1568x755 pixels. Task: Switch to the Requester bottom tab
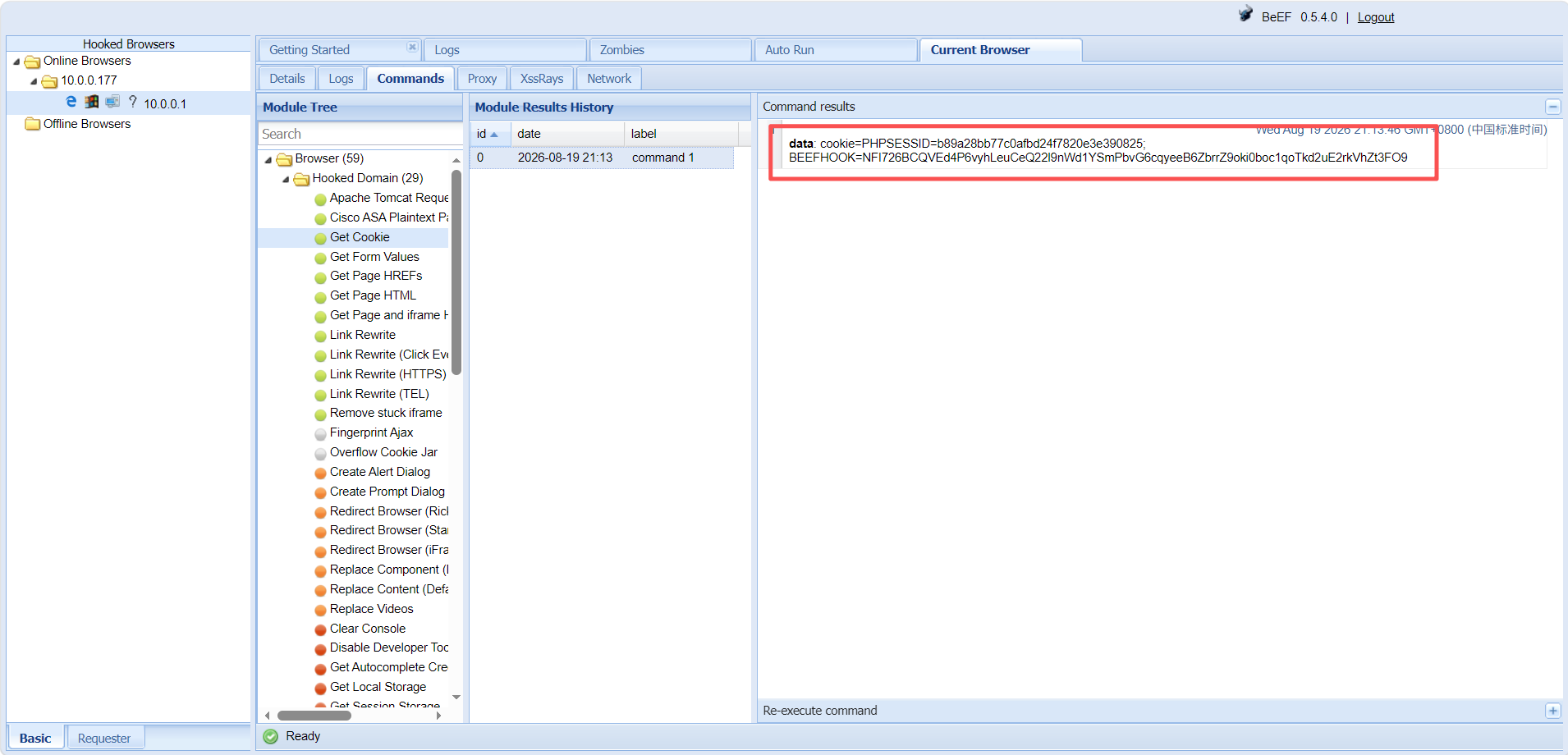click(104, 738)
